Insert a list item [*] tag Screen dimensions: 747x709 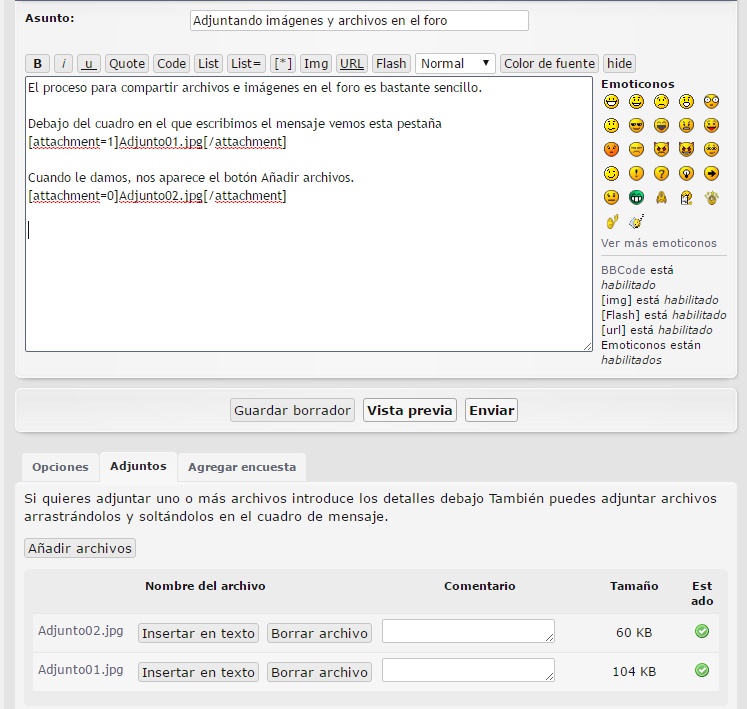[x=283, y=63]
